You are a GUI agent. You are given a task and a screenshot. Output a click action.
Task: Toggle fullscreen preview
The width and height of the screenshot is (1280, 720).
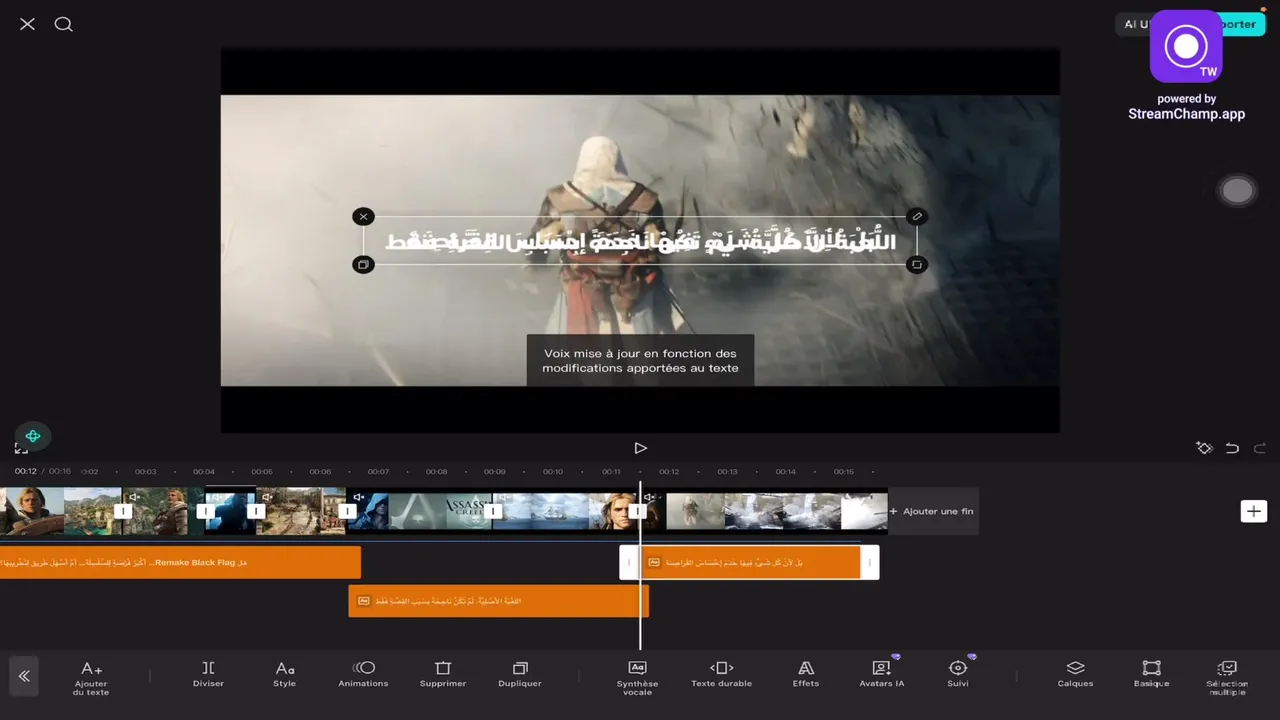[21, 448]
